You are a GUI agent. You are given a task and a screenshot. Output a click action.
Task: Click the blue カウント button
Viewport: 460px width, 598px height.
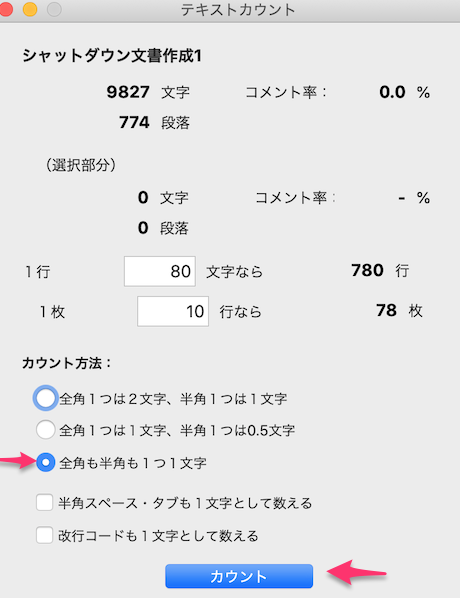[x=239, y=576]
